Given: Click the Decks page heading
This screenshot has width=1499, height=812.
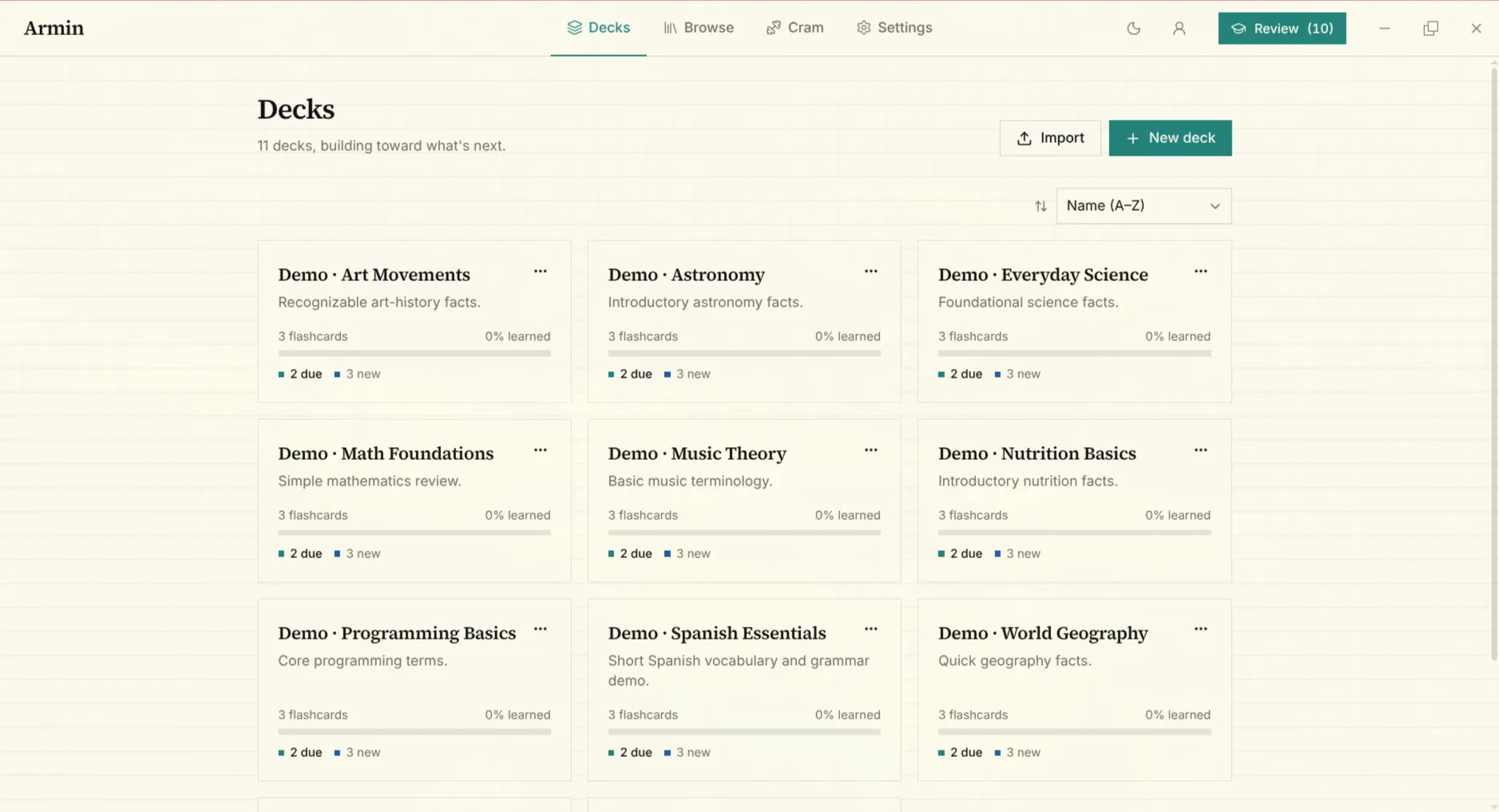Looking at the screenshot, I should coord(295,109).
